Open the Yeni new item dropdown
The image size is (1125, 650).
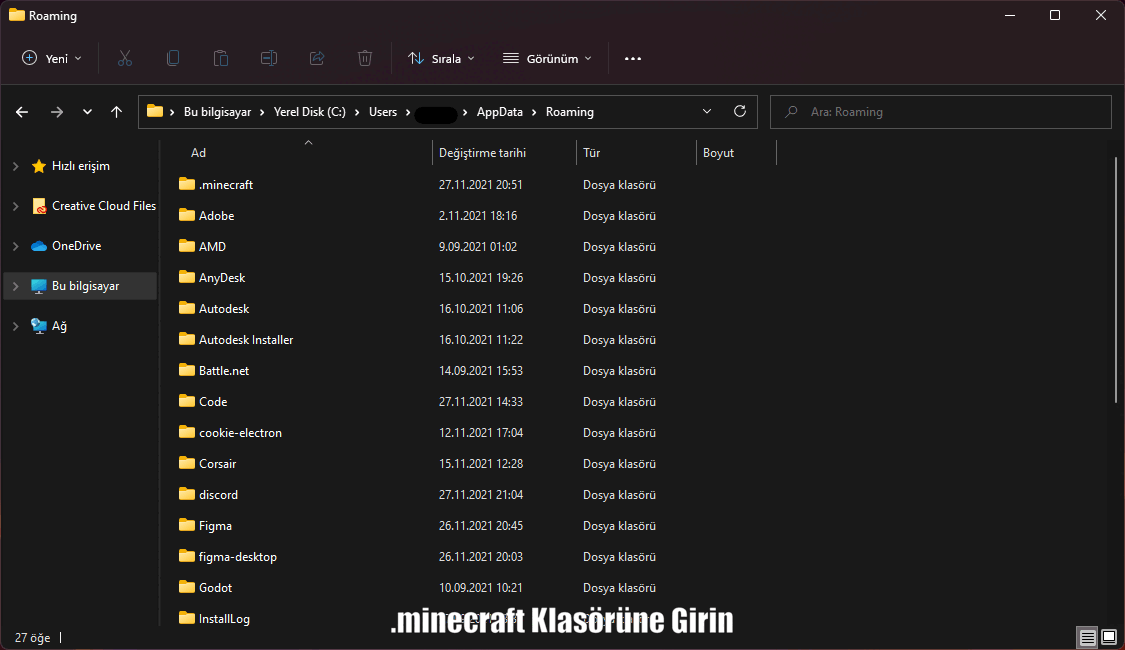[52, 58]
